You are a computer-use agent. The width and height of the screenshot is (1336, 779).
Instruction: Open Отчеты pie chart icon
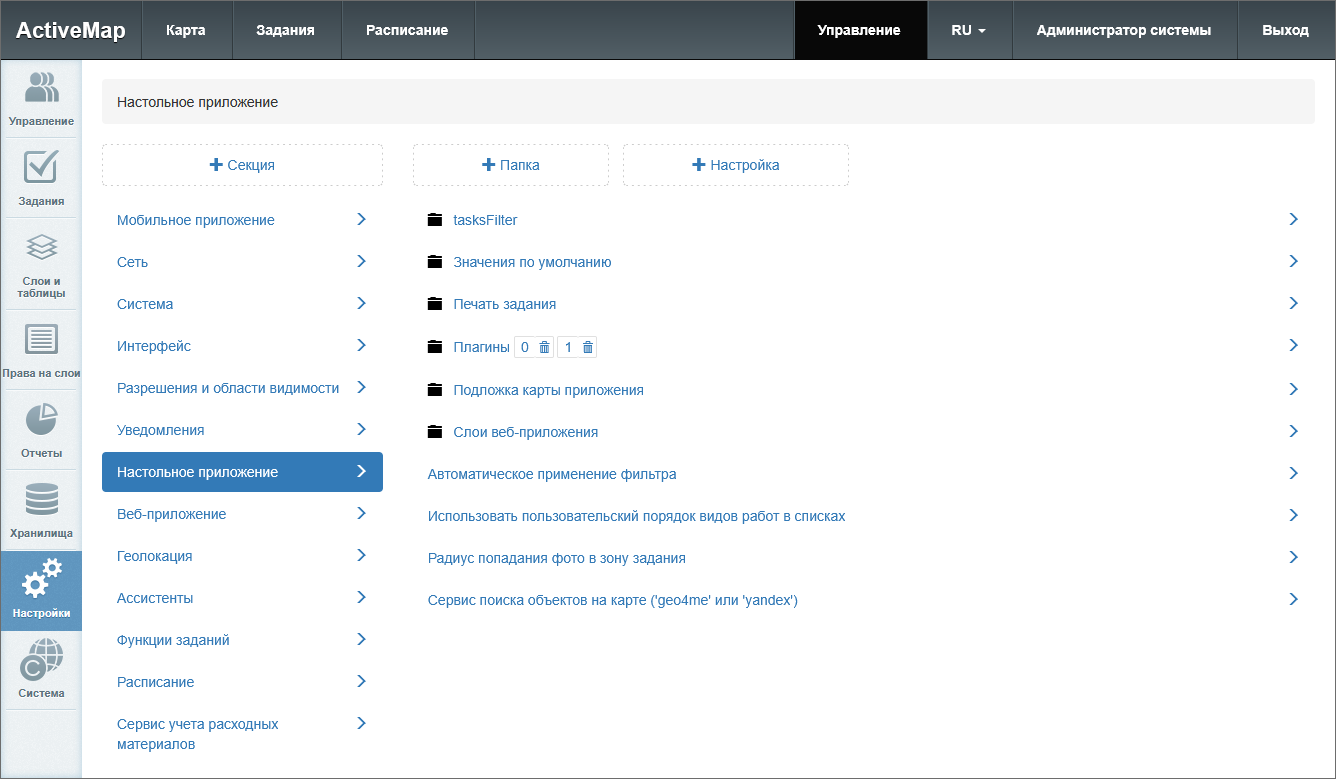click(41, 421)
